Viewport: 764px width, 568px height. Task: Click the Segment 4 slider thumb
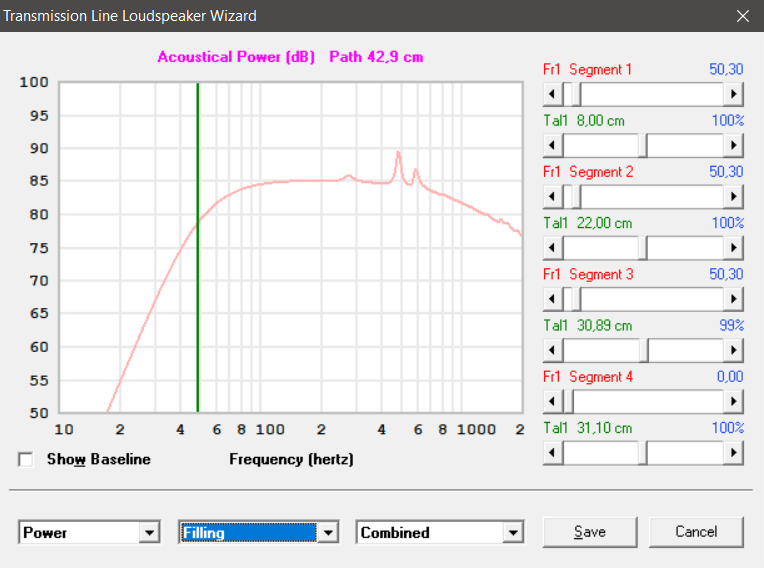(568, 401)
